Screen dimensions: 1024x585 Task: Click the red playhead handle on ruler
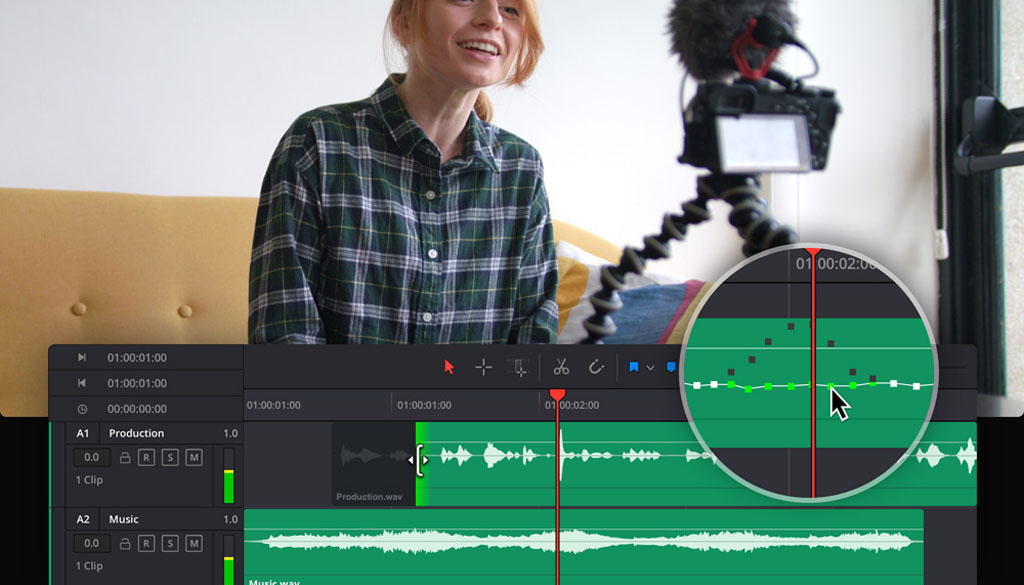point(557,394)
